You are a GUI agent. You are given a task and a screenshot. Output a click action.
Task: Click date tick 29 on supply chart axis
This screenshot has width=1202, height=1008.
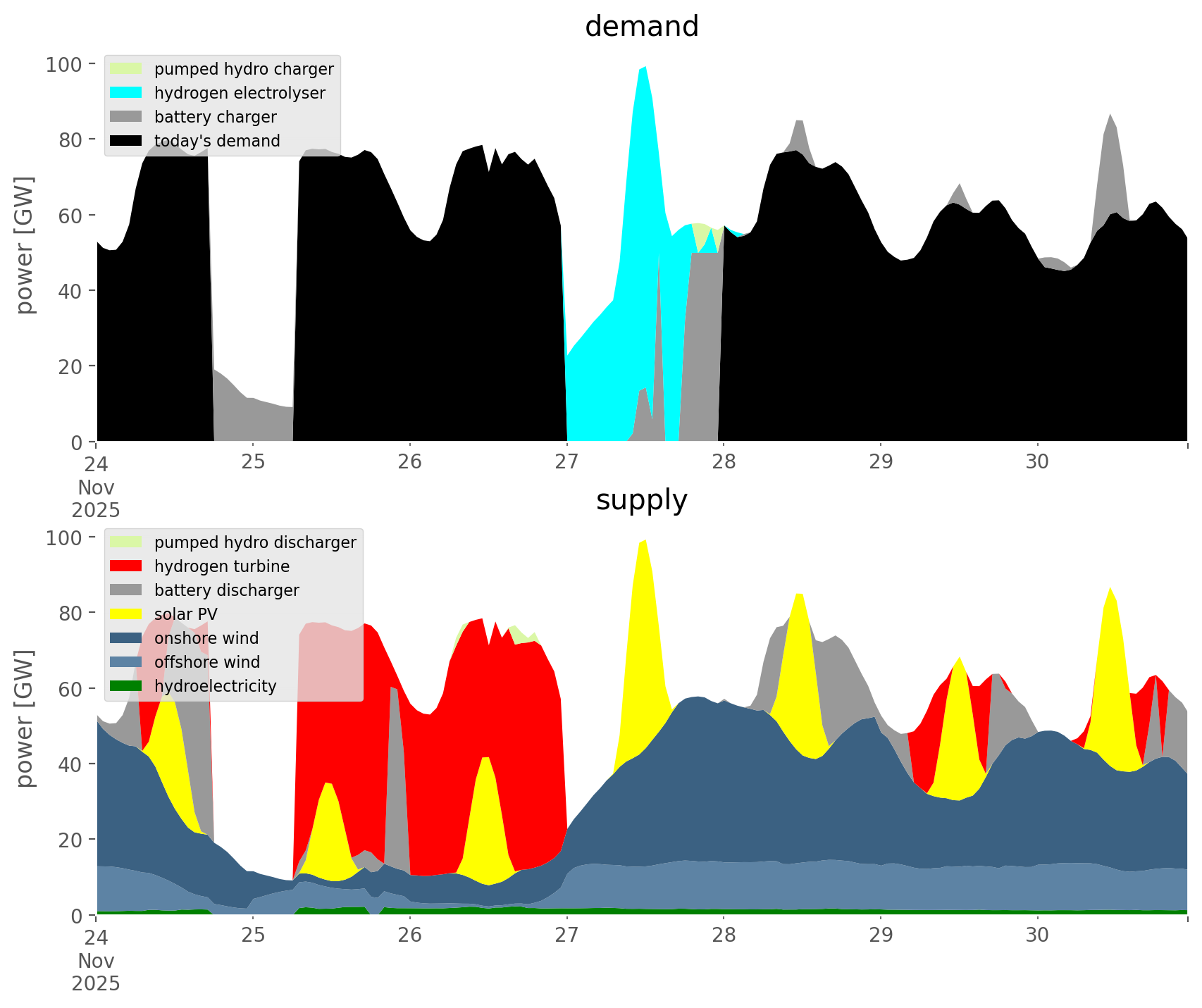click(880, 935)
